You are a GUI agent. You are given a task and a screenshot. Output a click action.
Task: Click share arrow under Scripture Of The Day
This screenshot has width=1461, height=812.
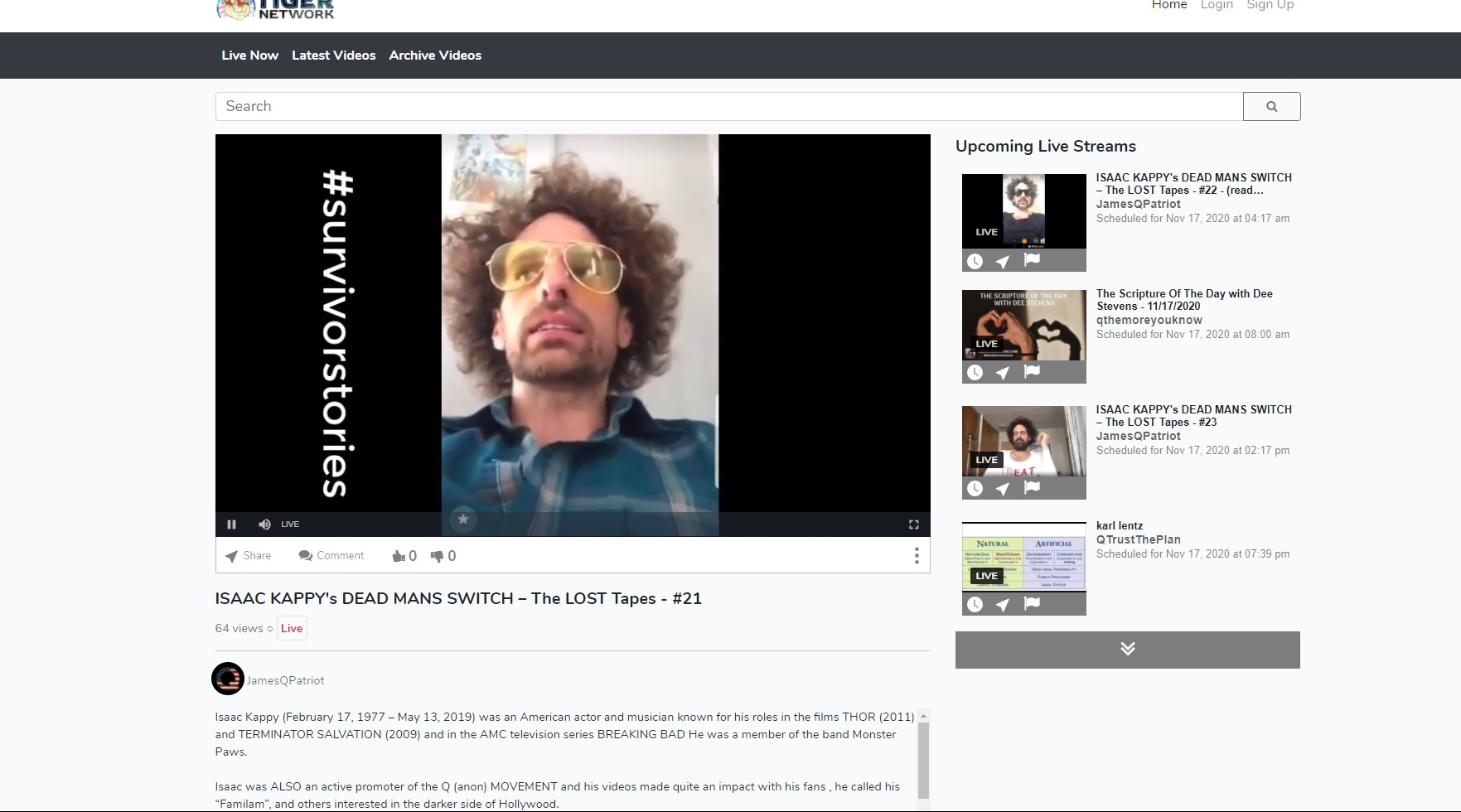pyautogui.click(x=1003, y=373)
